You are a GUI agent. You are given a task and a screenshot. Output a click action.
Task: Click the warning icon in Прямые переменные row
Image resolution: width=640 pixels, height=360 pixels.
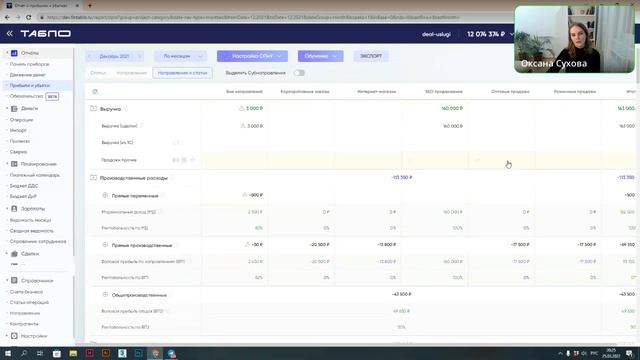point(244,195)
